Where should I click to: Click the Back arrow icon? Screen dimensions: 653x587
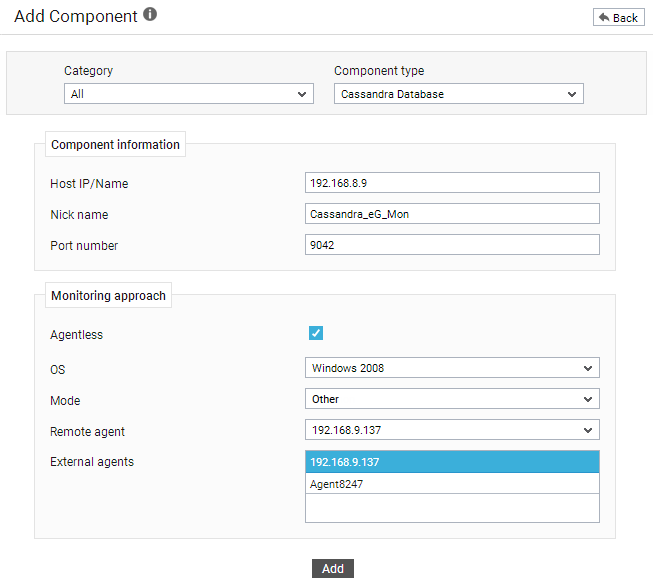point(603,17)
